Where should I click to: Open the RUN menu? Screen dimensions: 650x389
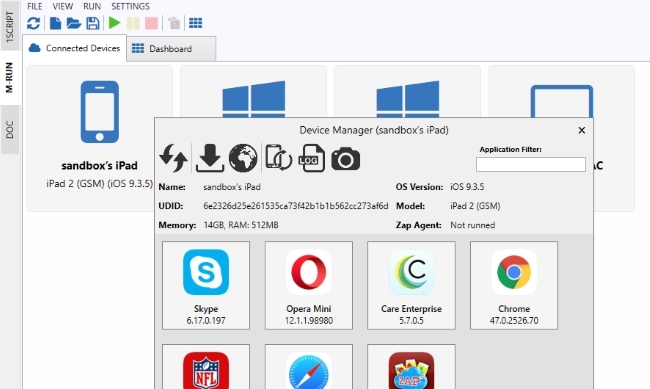[92, 6]
